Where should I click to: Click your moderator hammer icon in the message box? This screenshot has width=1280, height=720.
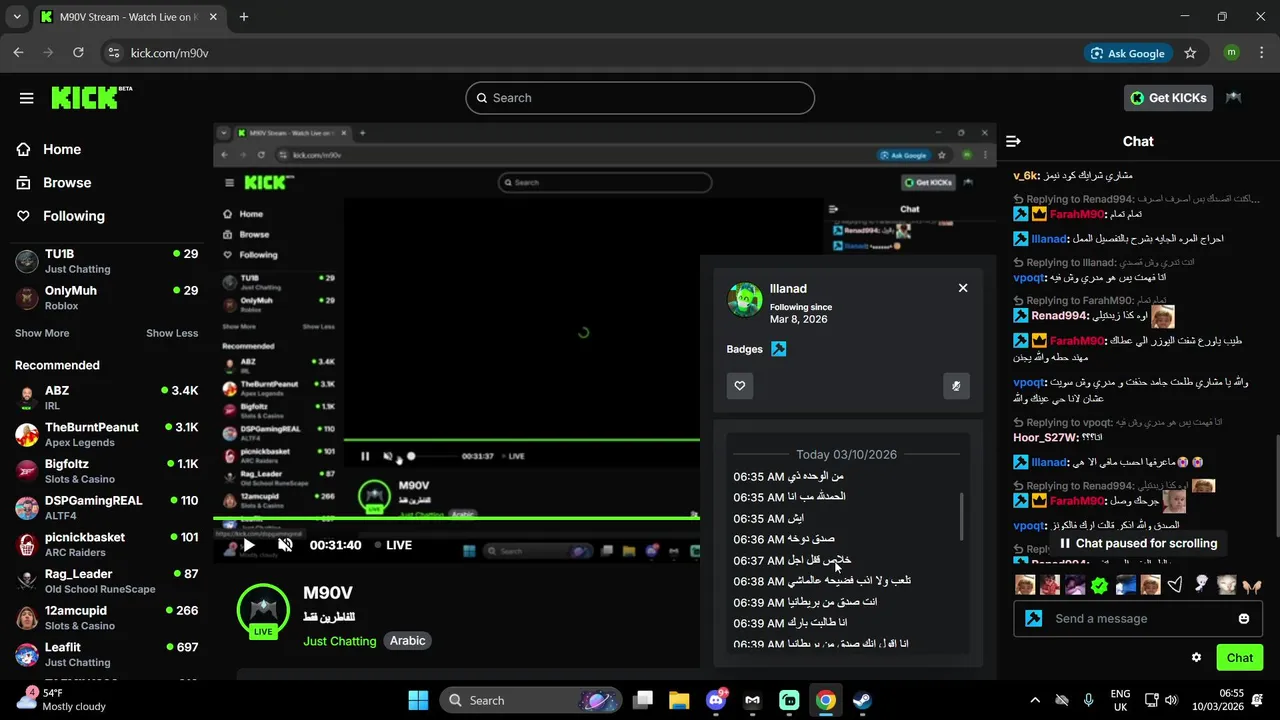[x=1034, y=619]
